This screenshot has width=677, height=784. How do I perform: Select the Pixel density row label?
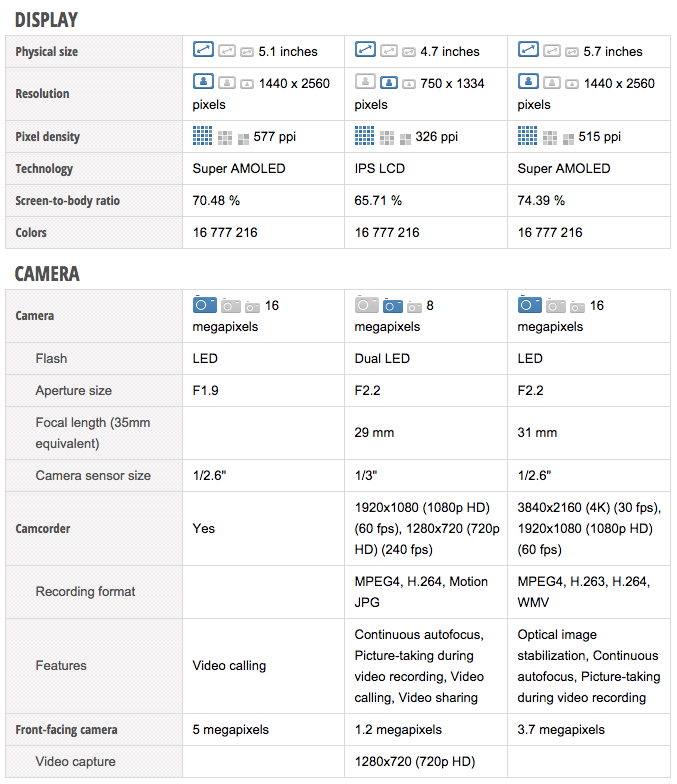(48, 137)
